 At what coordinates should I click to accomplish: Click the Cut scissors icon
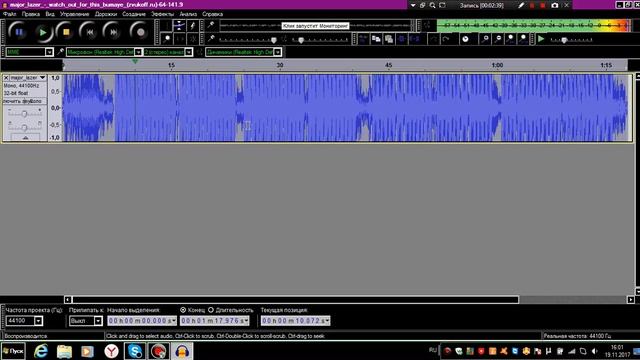363,39
